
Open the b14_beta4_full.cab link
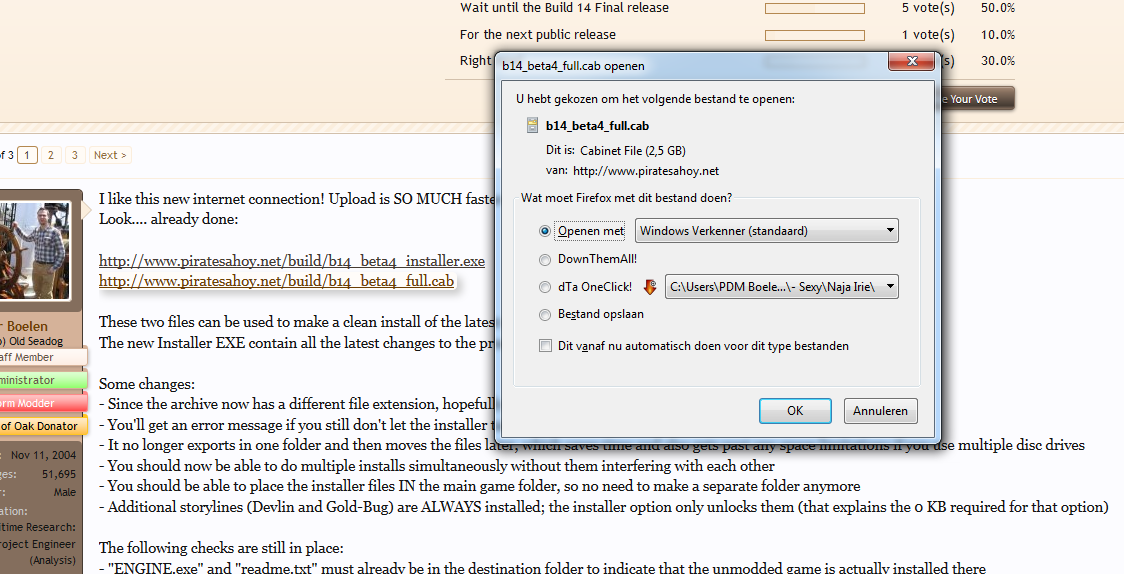click(276, 281)
